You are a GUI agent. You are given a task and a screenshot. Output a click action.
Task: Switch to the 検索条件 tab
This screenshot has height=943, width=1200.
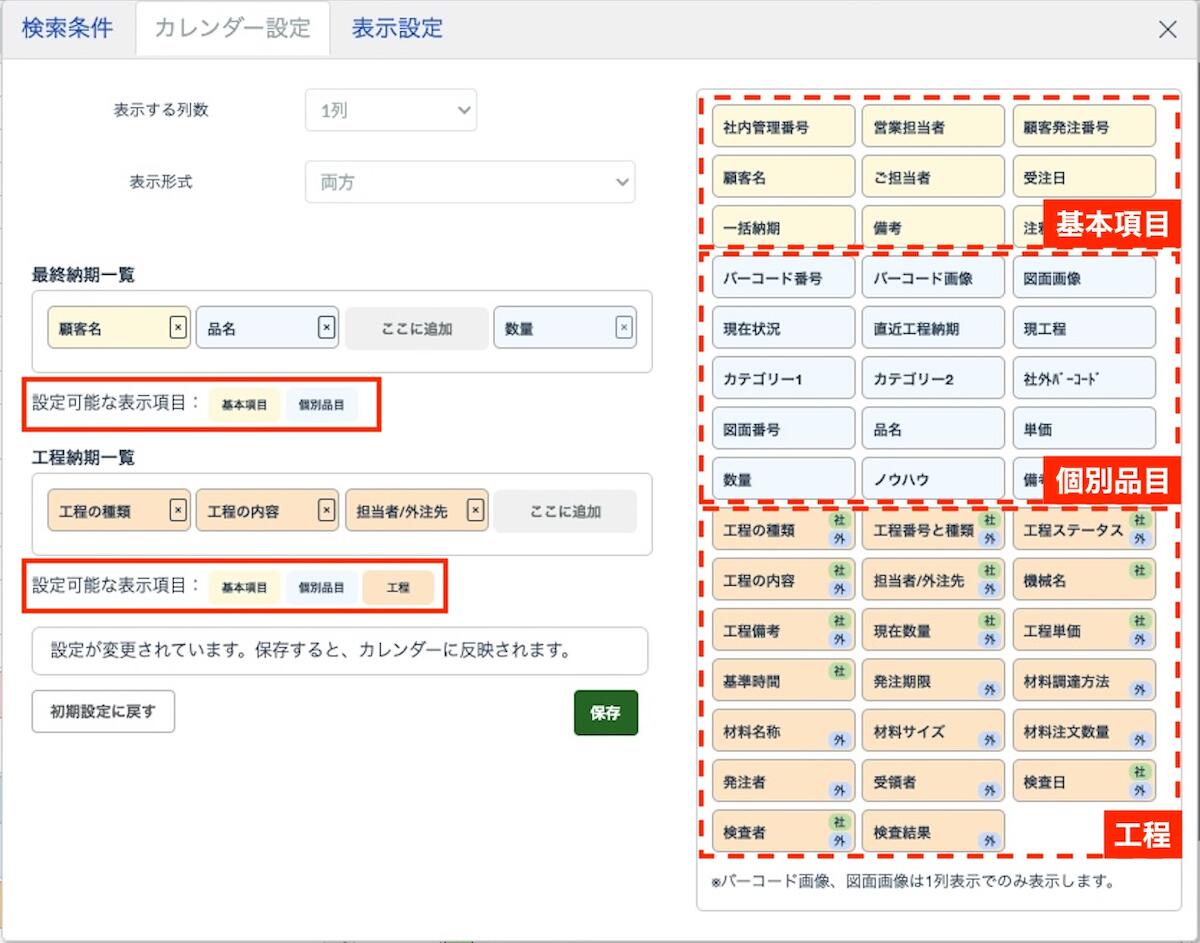click(x=67, y=28)
